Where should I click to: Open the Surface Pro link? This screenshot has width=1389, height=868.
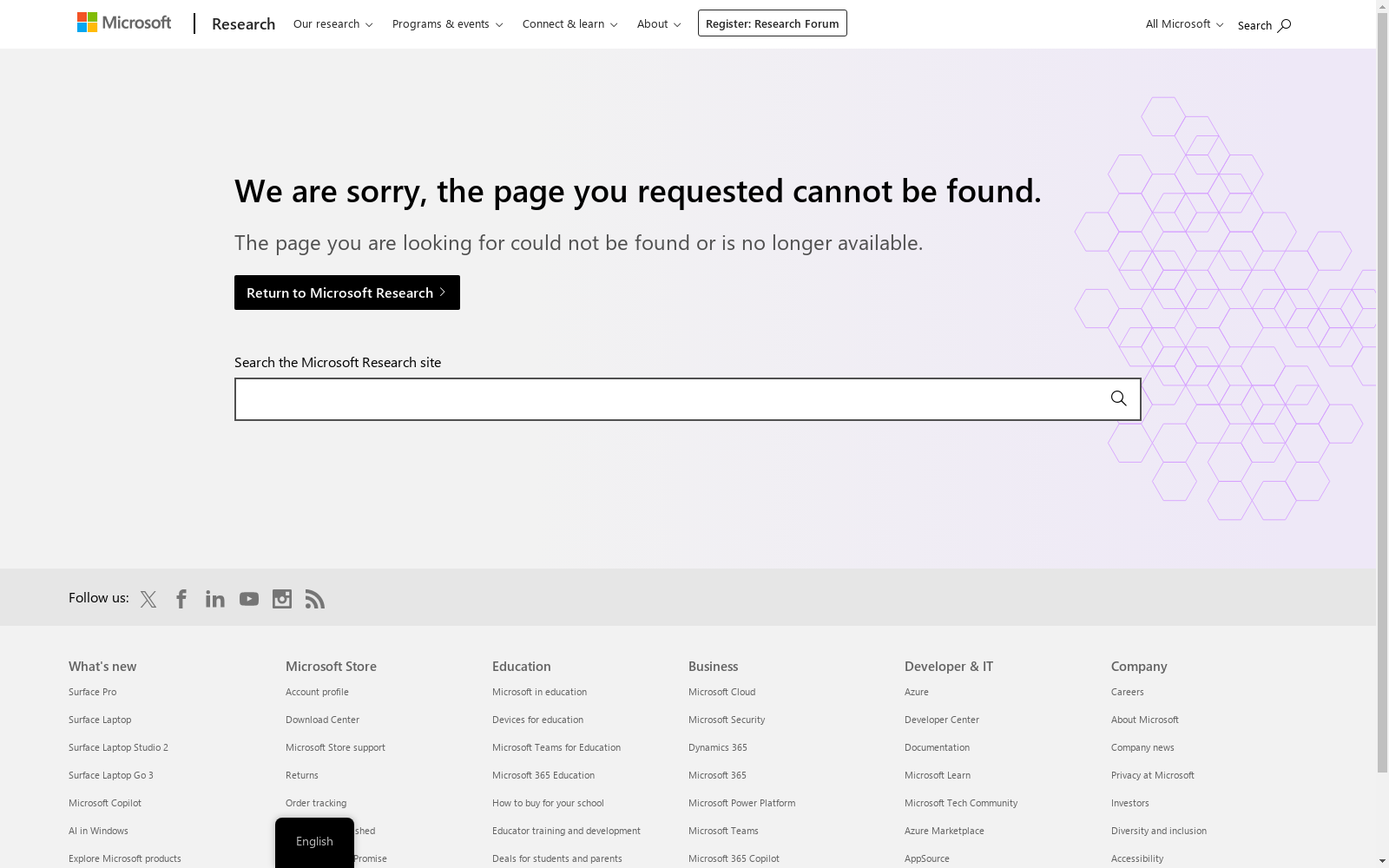92,692
